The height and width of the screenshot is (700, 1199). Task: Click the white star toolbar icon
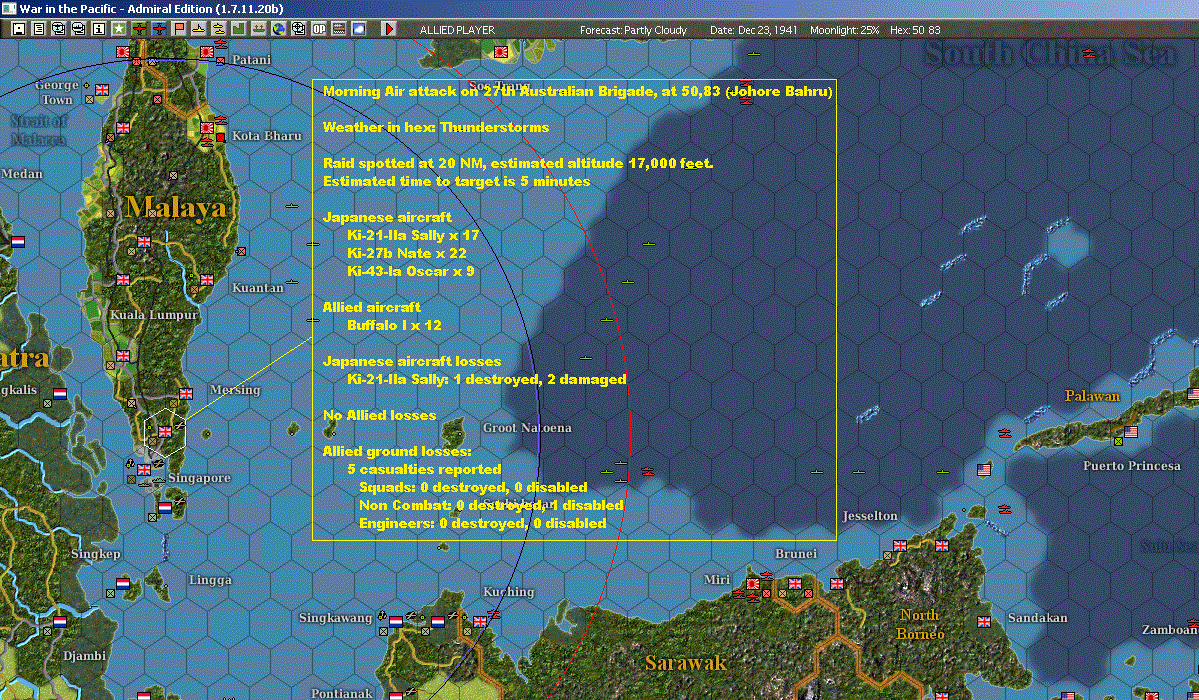pyautogui.click(x=119, y=29)
